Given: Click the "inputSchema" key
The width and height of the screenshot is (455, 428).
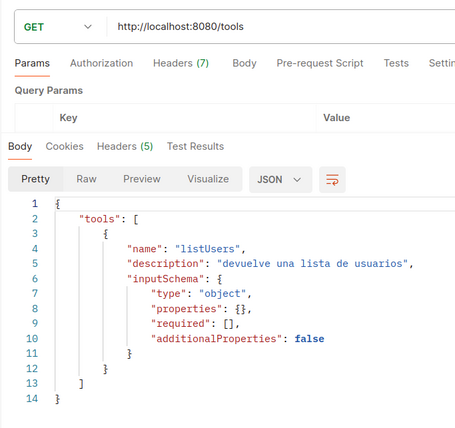Looking at the screenshot, I should [165, 279].
